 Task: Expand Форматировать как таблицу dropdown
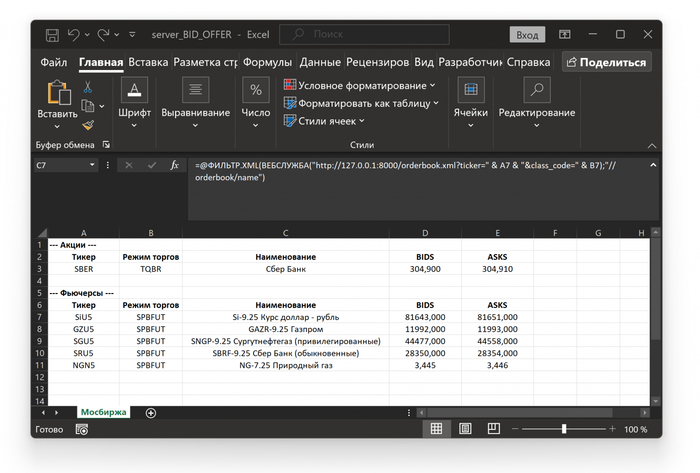(437, 103)
